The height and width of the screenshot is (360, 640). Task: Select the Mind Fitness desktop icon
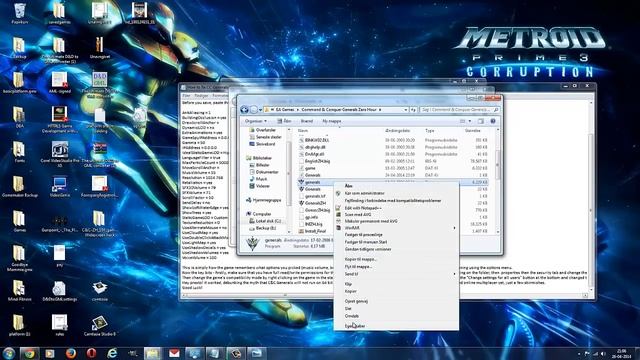[19, 290]
